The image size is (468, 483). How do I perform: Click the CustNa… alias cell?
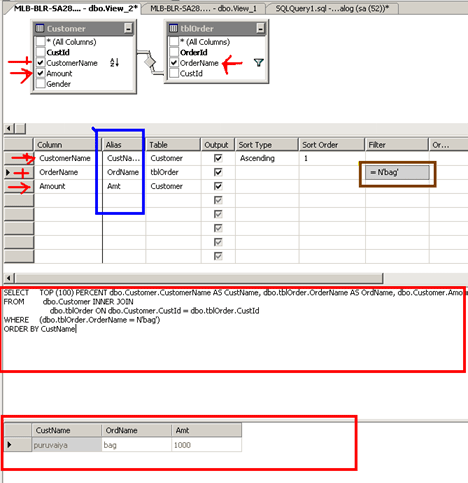point(124,158)
